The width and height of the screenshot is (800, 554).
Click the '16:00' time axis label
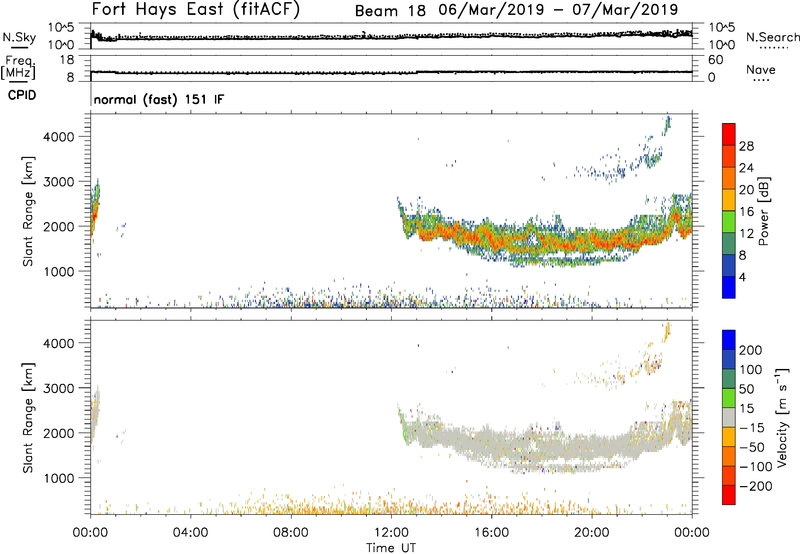coord(491,533)
